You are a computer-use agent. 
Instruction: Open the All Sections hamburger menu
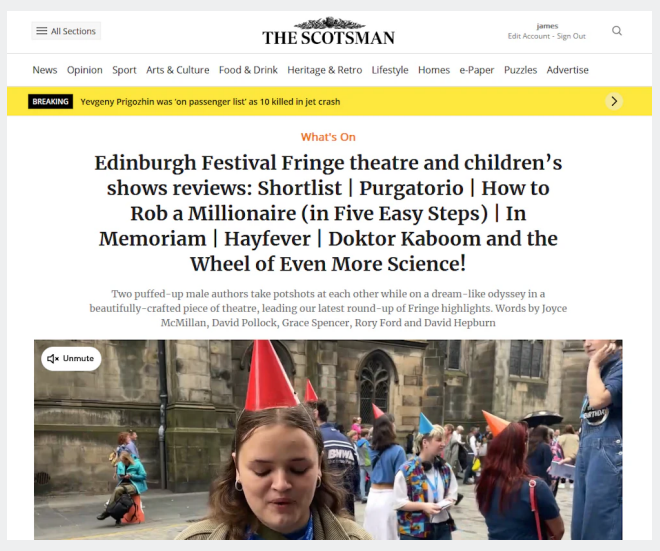[66, 31]
